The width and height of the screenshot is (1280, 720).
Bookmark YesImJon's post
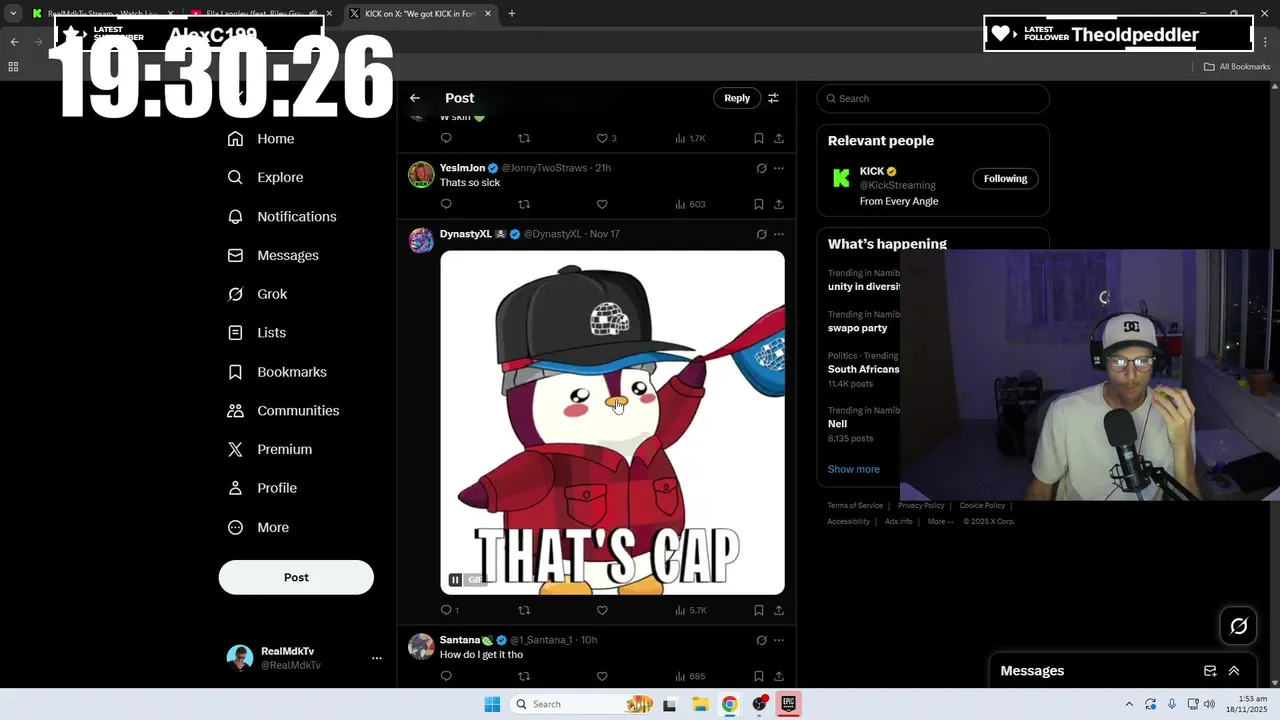[x=759, y=204]
